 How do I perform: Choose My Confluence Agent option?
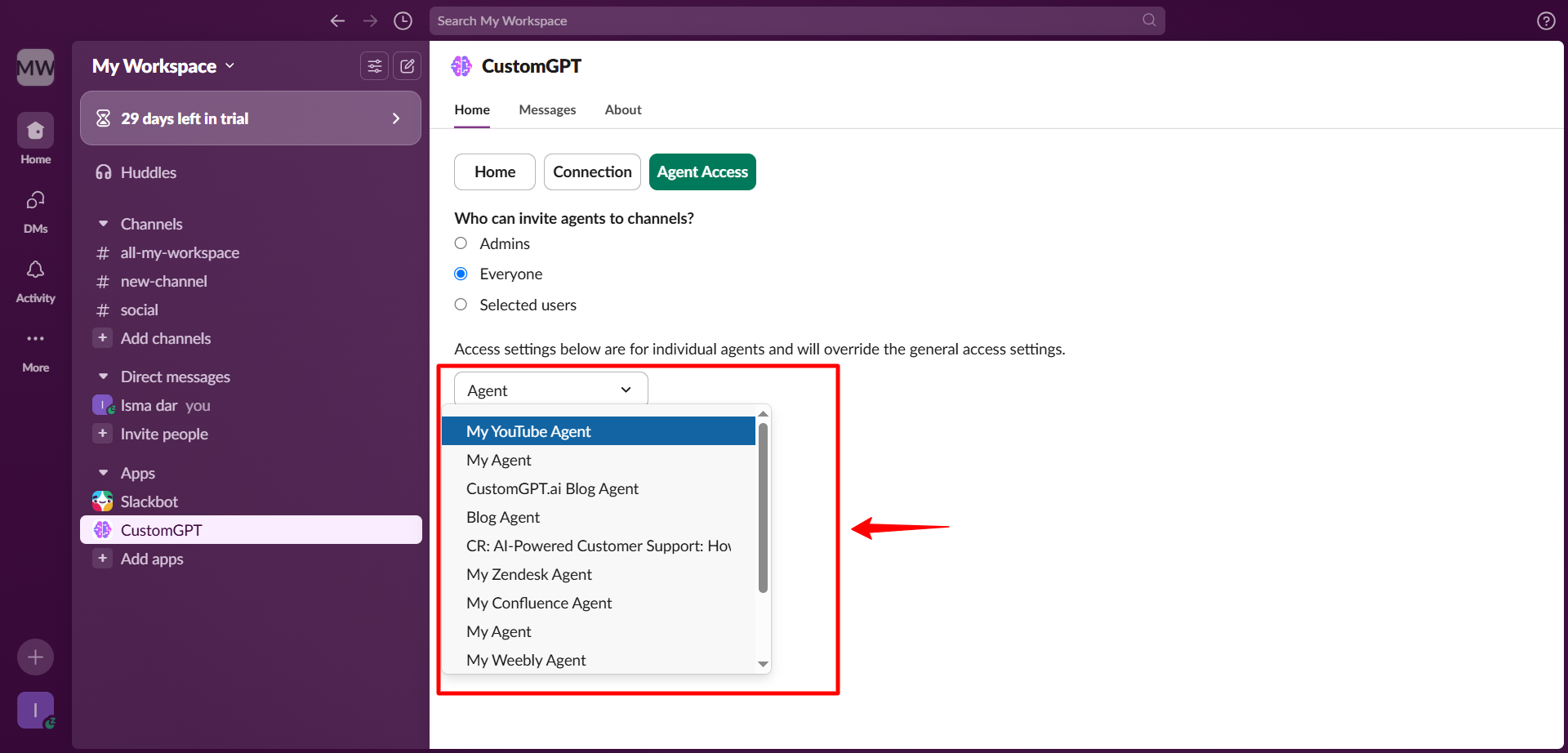point(599,603)
